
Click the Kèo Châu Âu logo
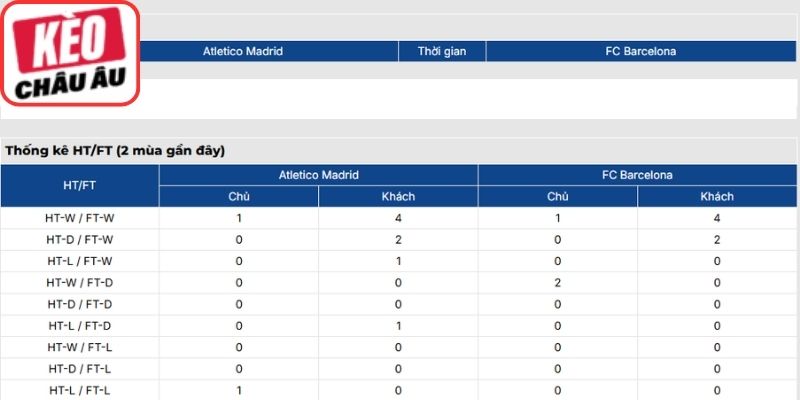pos(70,53)
